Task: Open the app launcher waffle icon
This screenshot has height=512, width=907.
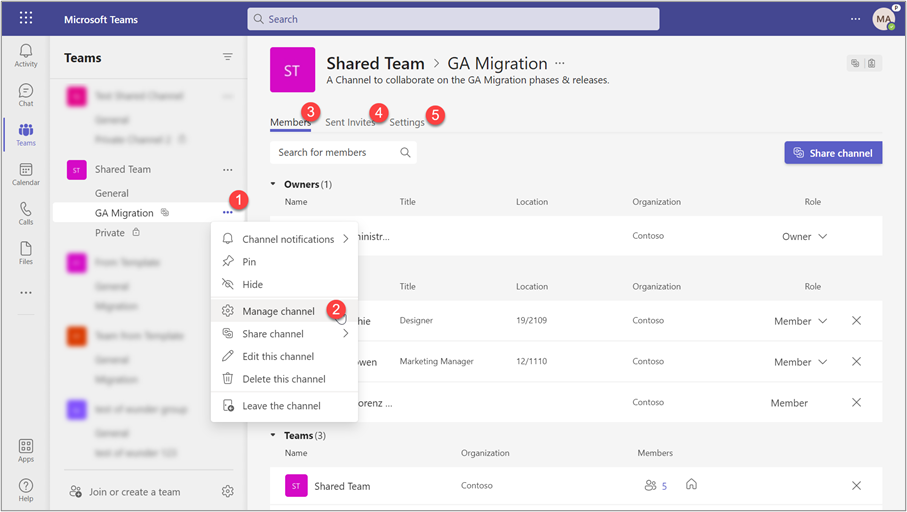Action: [x=26, y=19]
